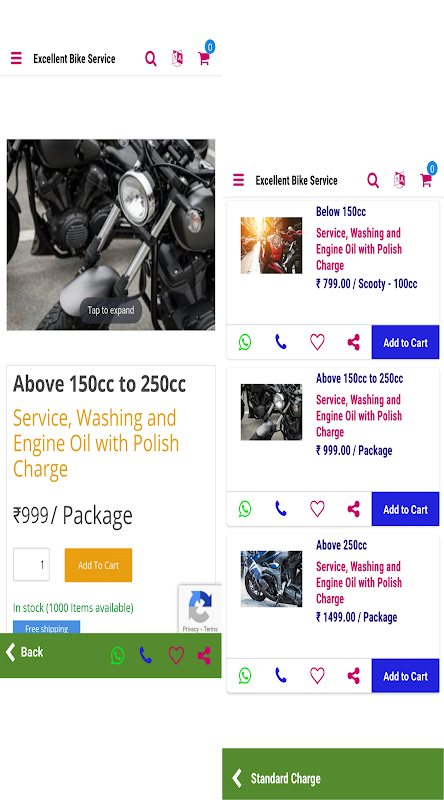Go back using Standard Charge chevron
This screenshot has height=800, width=444.
point(237,779)
